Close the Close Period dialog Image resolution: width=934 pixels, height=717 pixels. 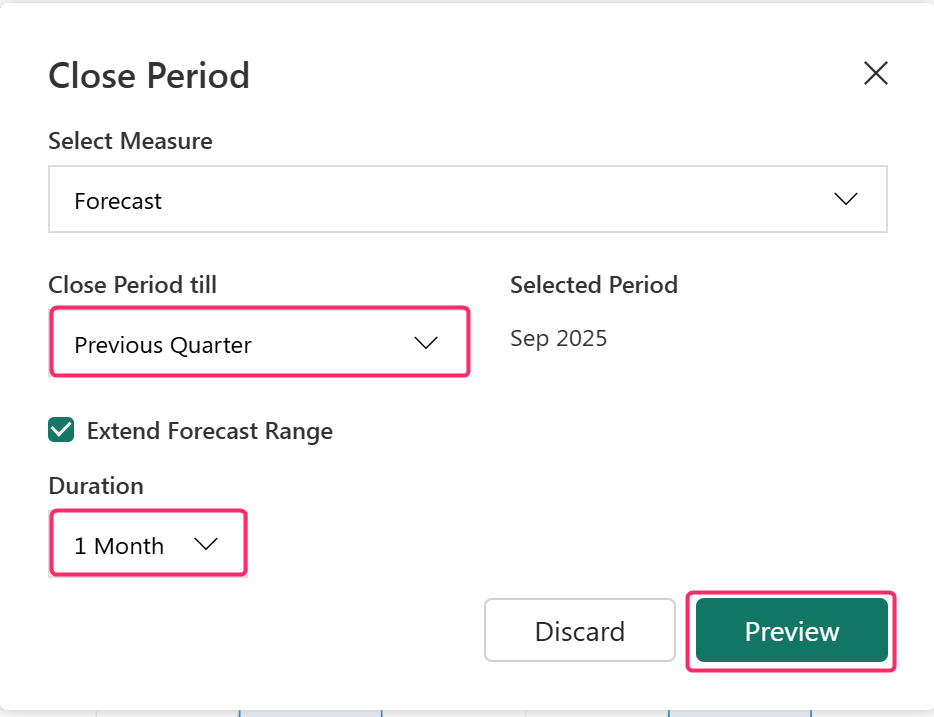tap(875, 73)
